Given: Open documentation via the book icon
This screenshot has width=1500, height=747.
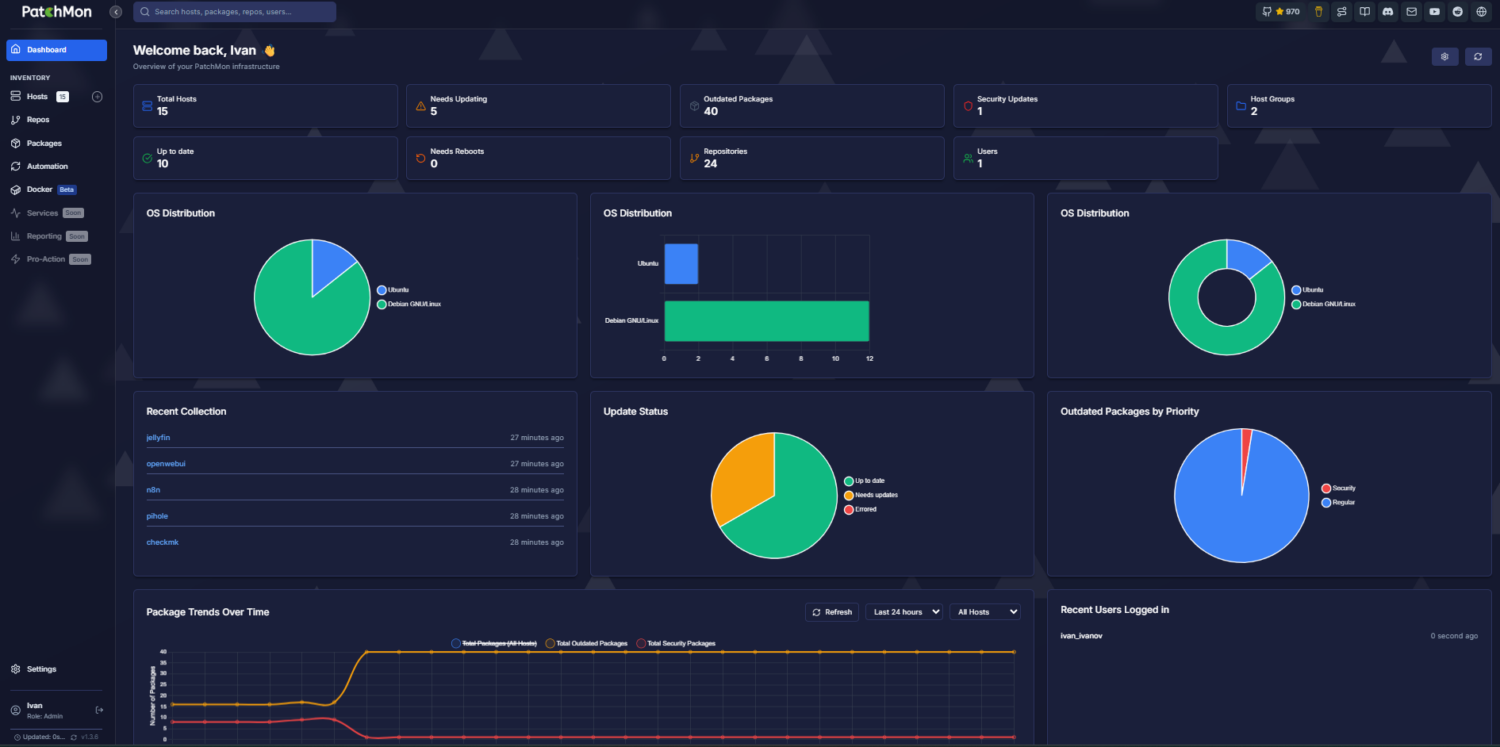Looking at the screenshot, I should coord(1365,12).
